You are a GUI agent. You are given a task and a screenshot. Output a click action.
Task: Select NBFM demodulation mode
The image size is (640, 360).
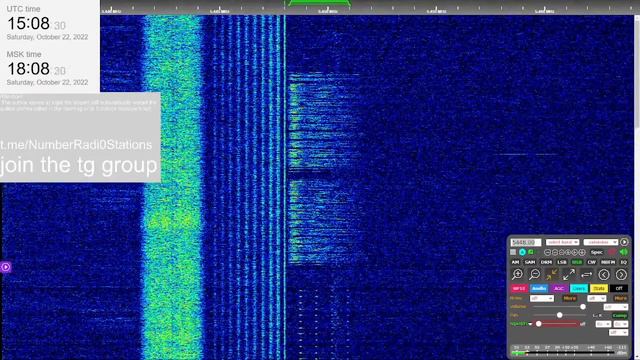point(608,262)
